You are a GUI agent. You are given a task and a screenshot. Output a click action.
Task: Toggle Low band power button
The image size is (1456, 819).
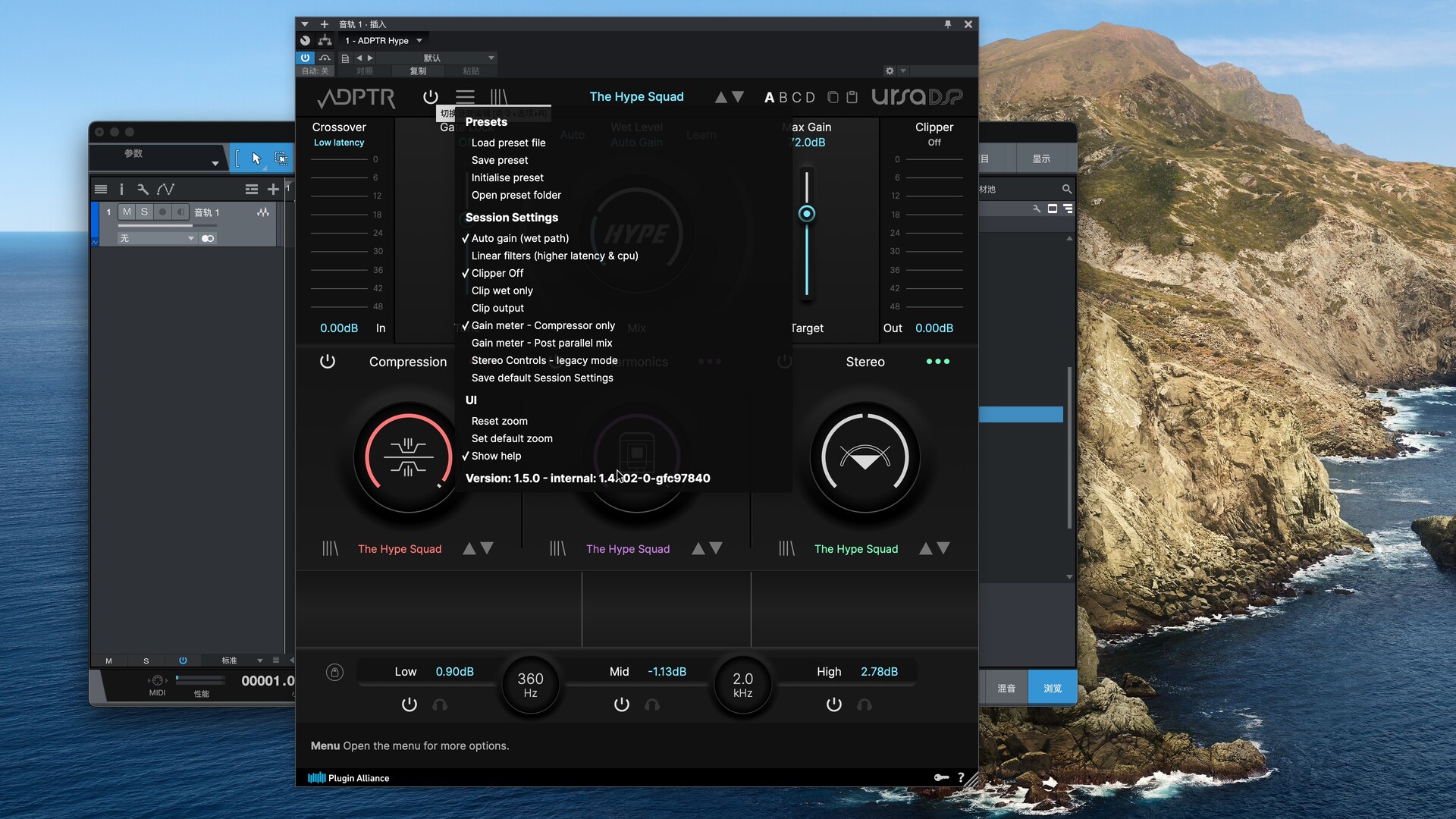pyautogui.click(x=409, y=704)
